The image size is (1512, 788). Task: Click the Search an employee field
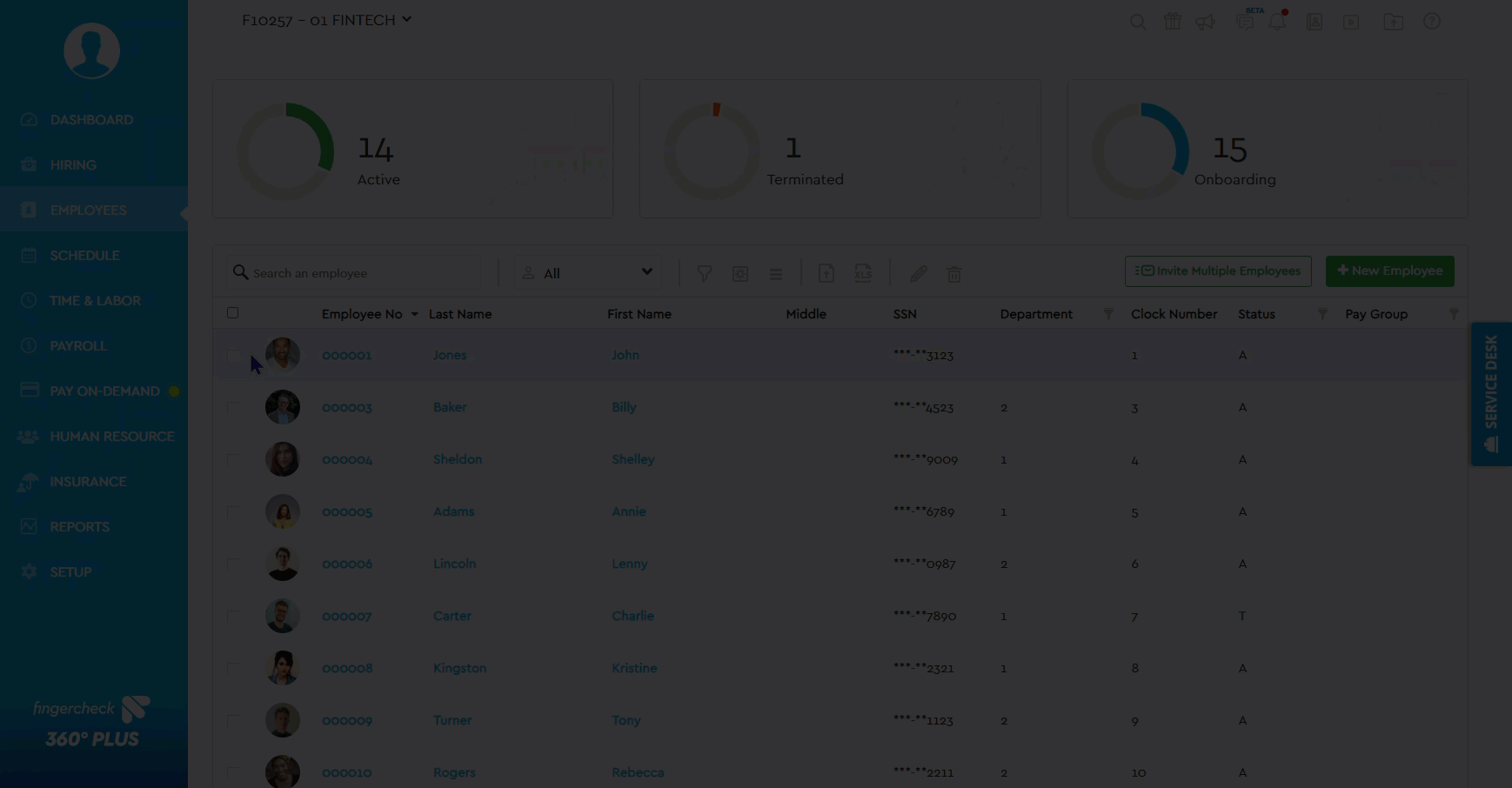[361, 273]
